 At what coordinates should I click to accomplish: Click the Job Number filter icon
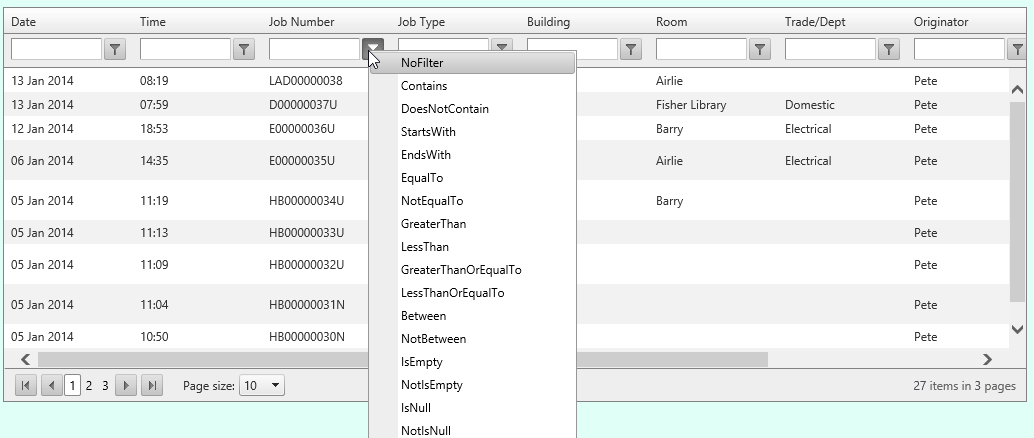point(373,49)
